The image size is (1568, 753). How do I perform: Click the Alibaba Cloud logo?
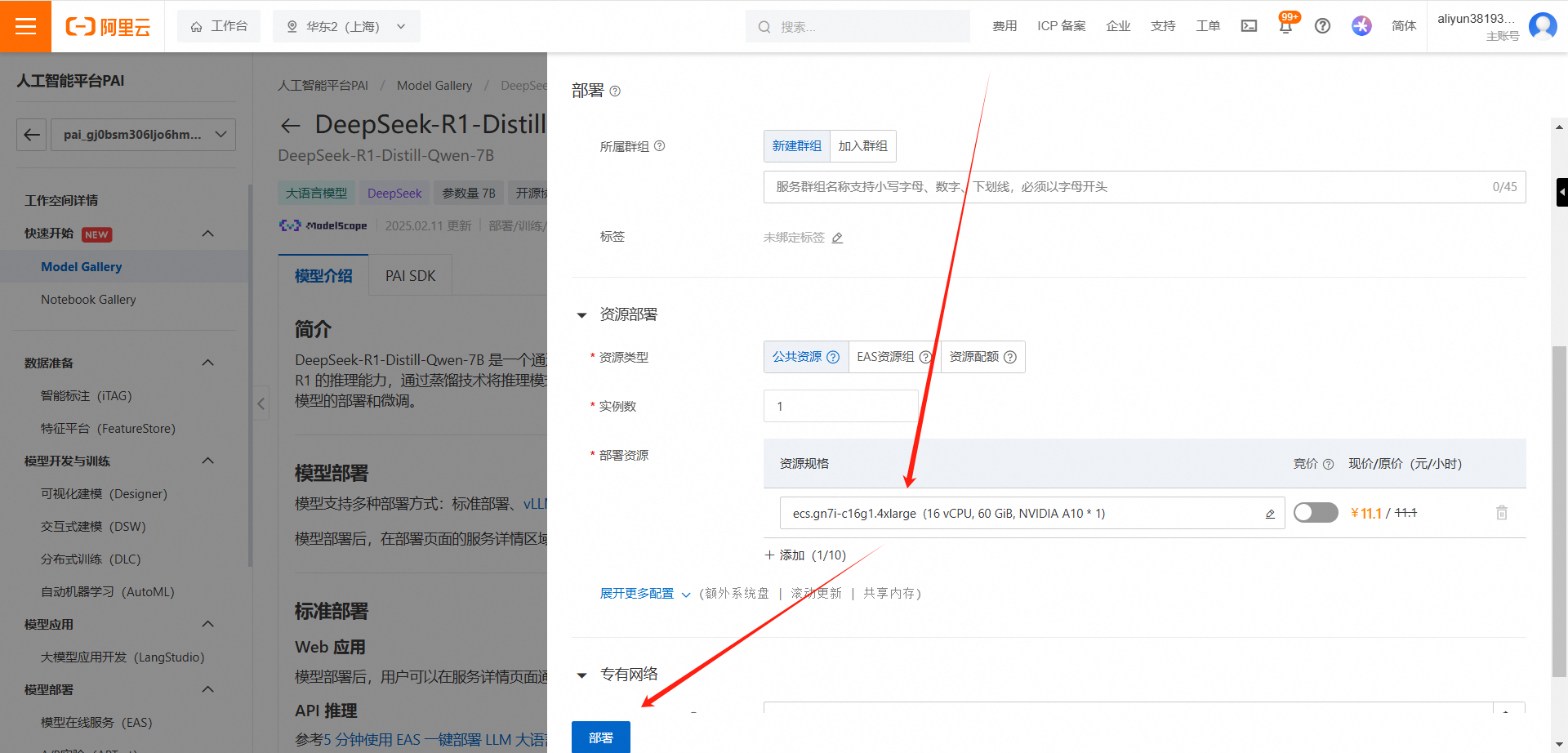[x=108, y=27]
